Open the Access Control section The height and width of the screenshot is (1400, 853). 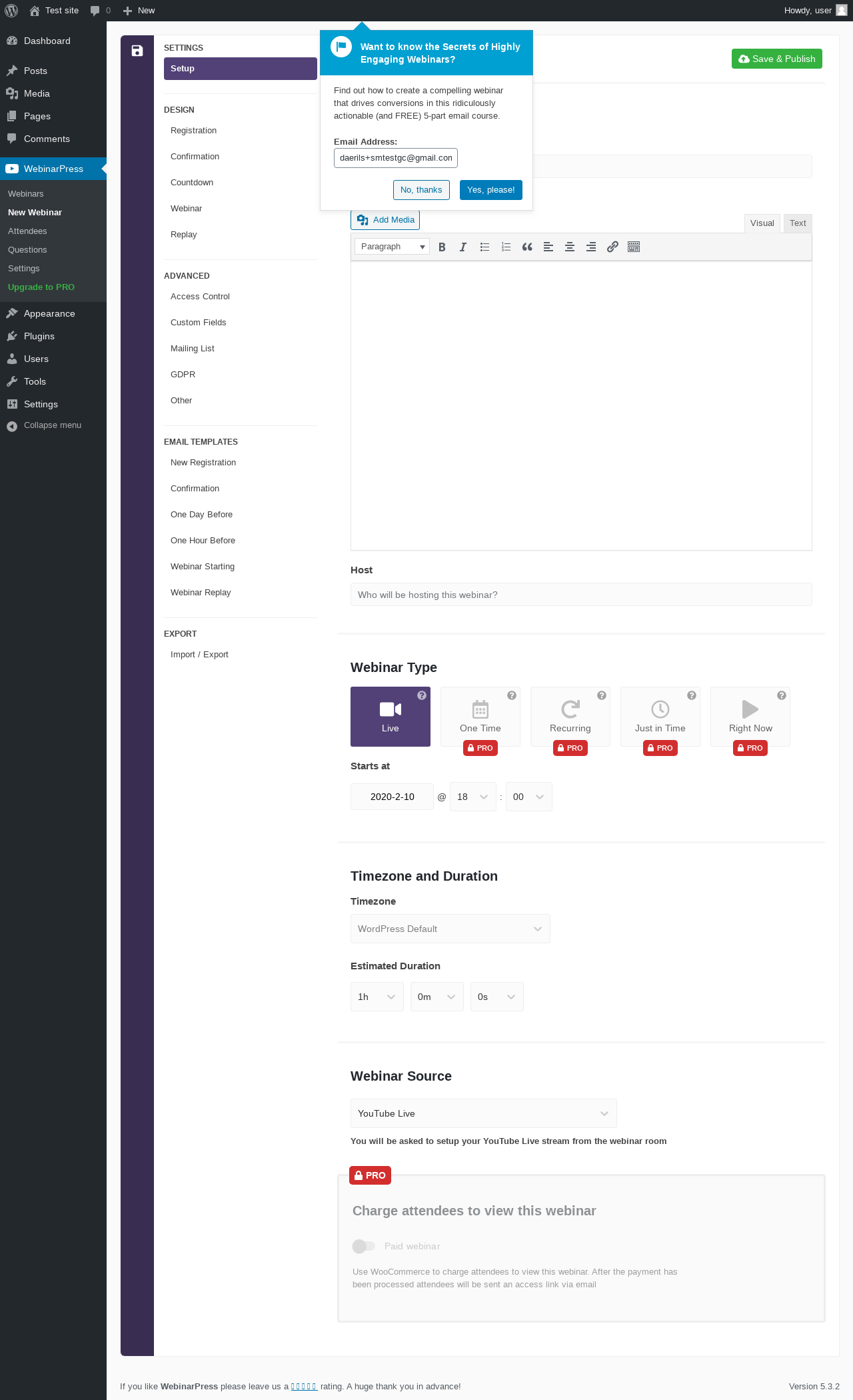pos(241,297)
